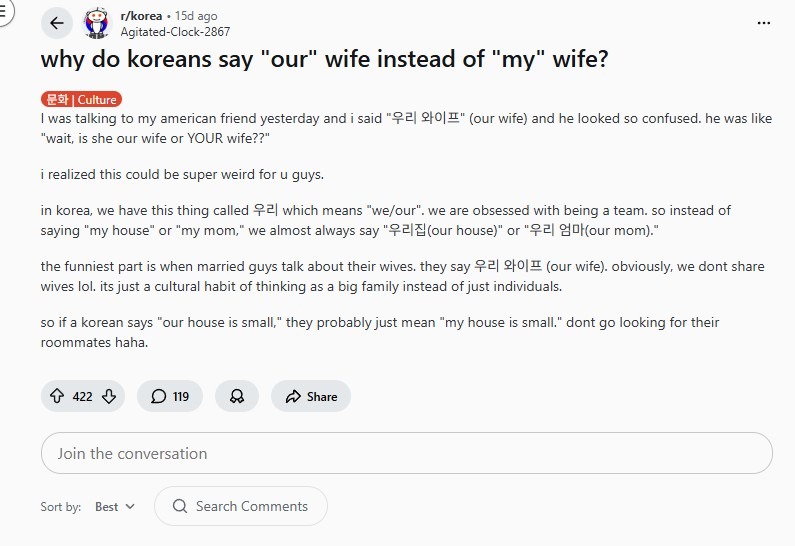This screenshot has width=795, height=546.
Task: Focus the Join the conversation box
Action: (x=406, y=453)
